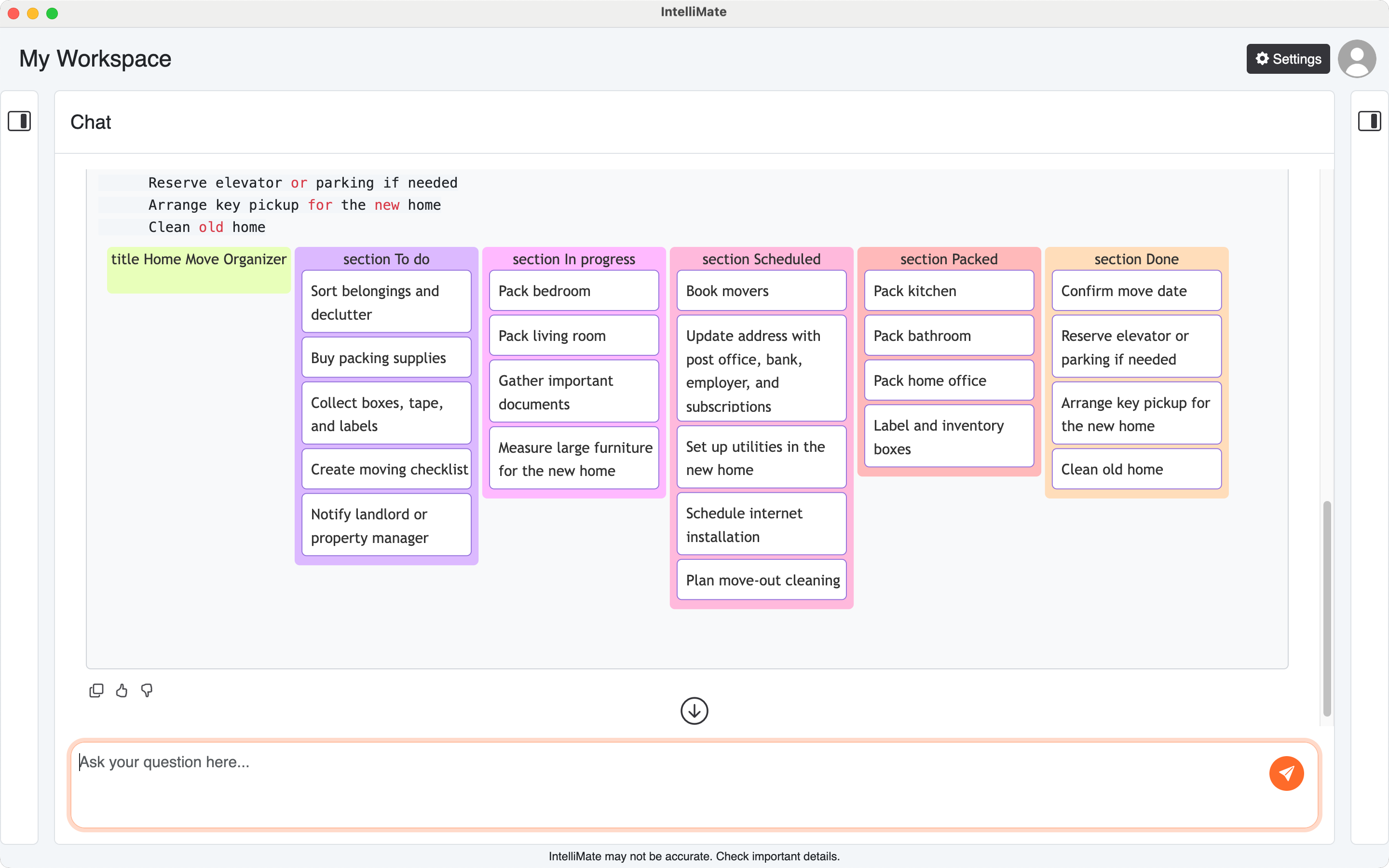The height and width of the screenshot is (868, 1389).
Task: Select the Pack bedroom card
Action: click(574, 290)
